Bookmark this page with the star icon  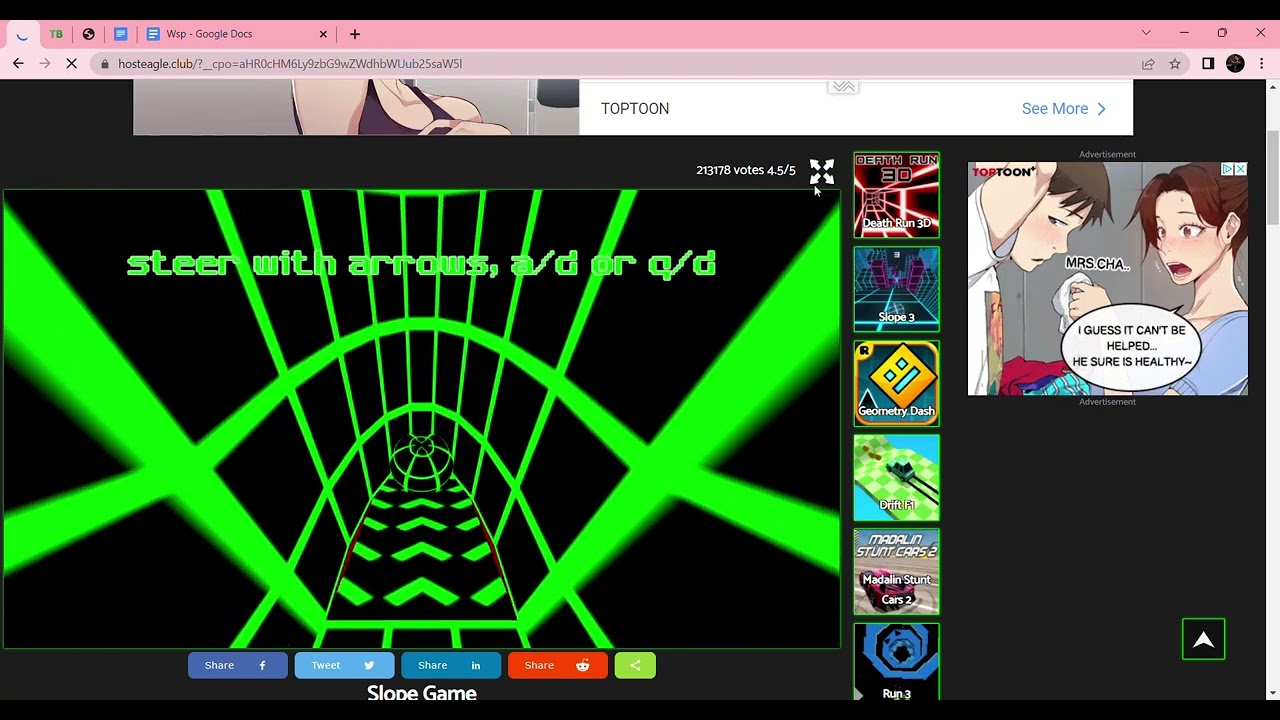1175,64
